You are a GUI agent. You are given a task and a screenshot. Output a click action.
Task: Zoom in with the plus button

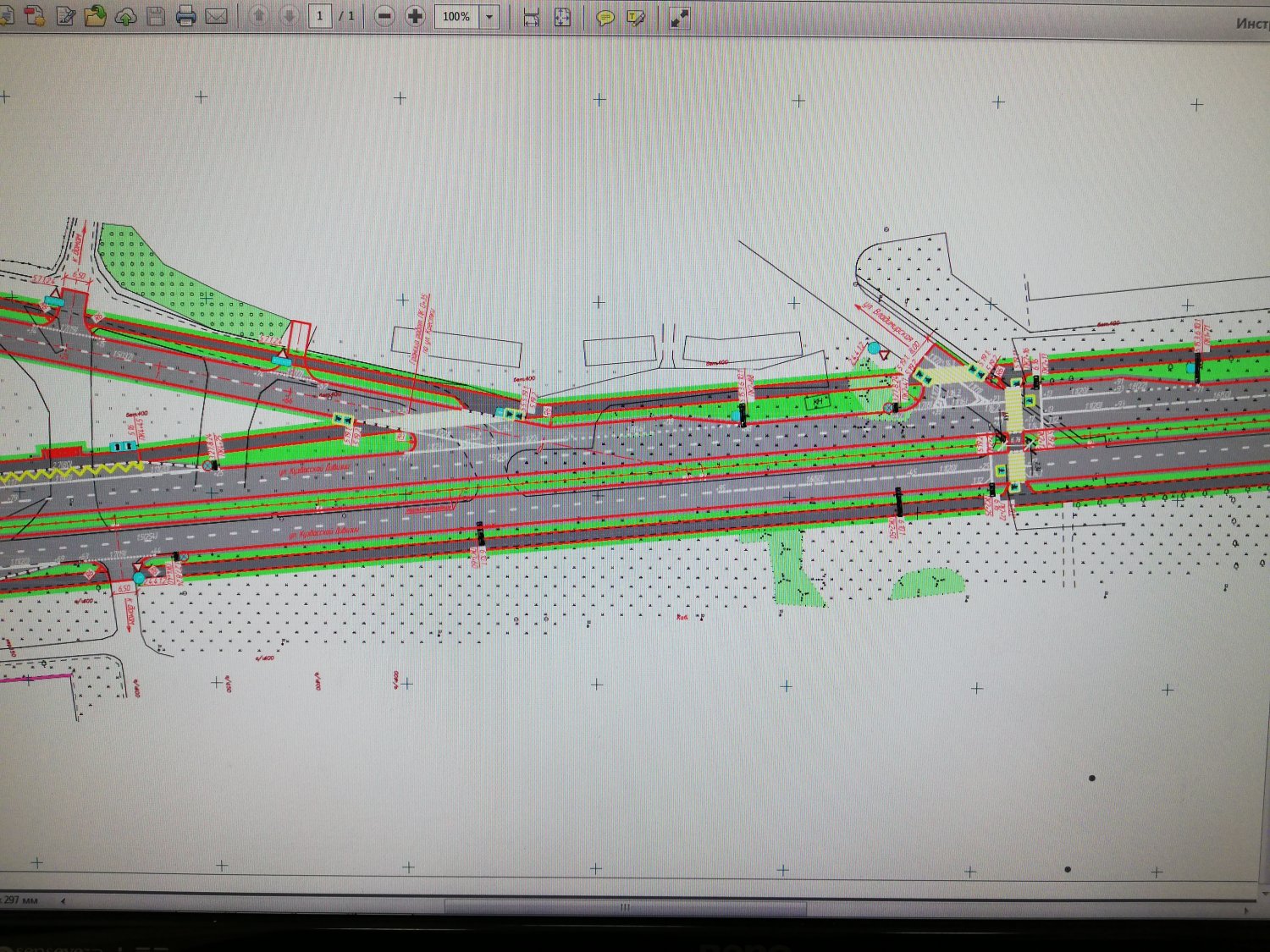pos(415,16)
